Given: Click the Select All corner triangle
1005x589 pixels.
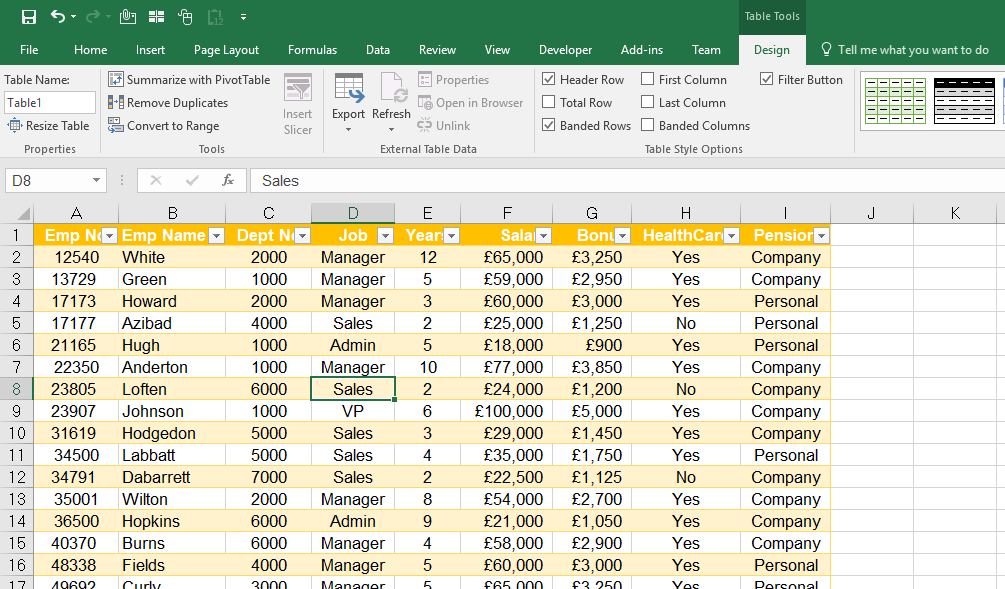Looking at the screenshot, I should 22,213.
